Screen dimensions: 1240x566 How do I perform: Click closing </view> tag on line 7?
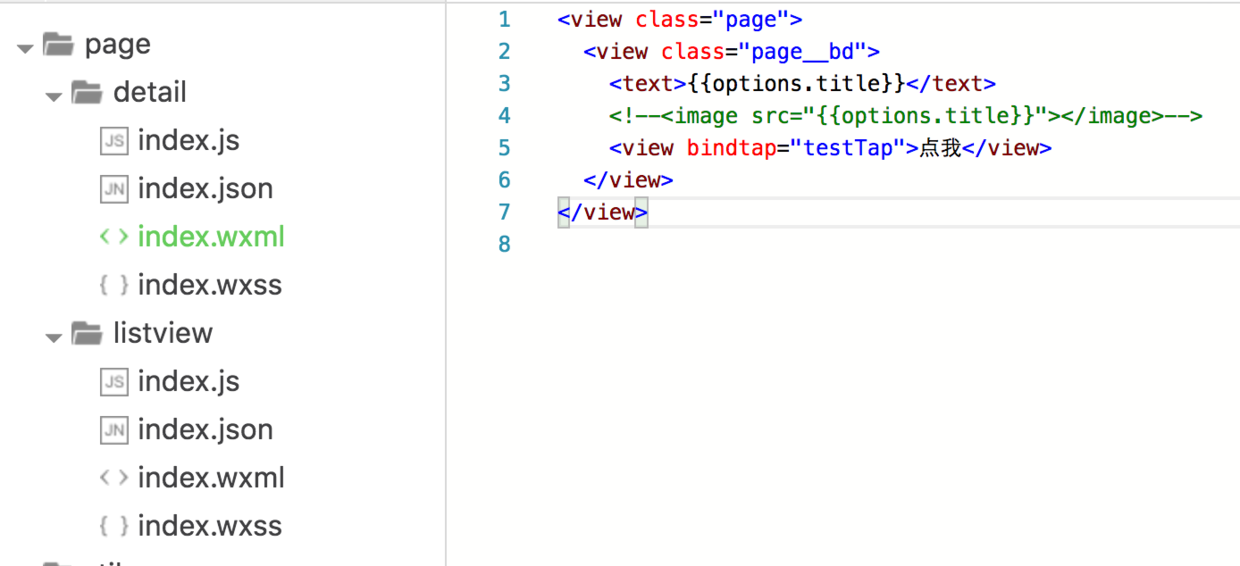603,212
